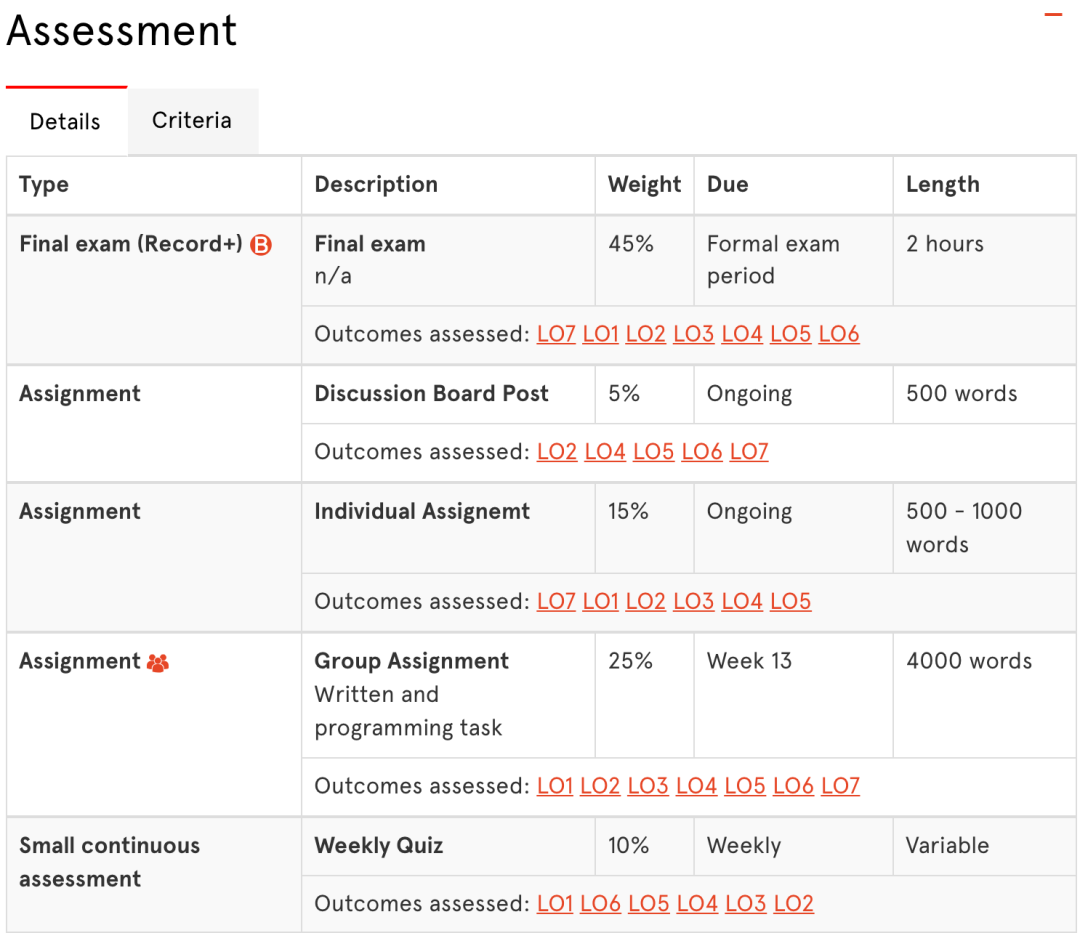
Task: Click LO3 link under Group Assignment outcomes
Action: [x=648, y=787]
